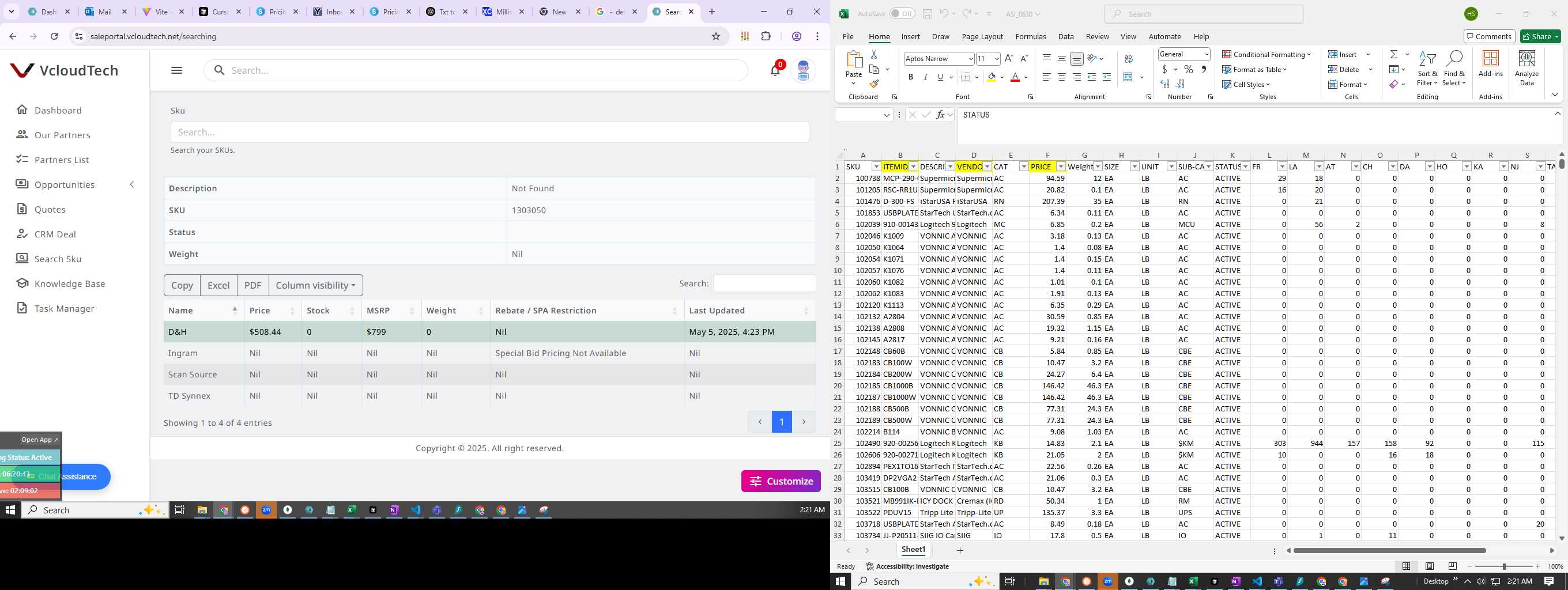The height and width of the screenshot is (590, 1568).
Task: Click the pink Customize button
Action: tap(781, 481)
